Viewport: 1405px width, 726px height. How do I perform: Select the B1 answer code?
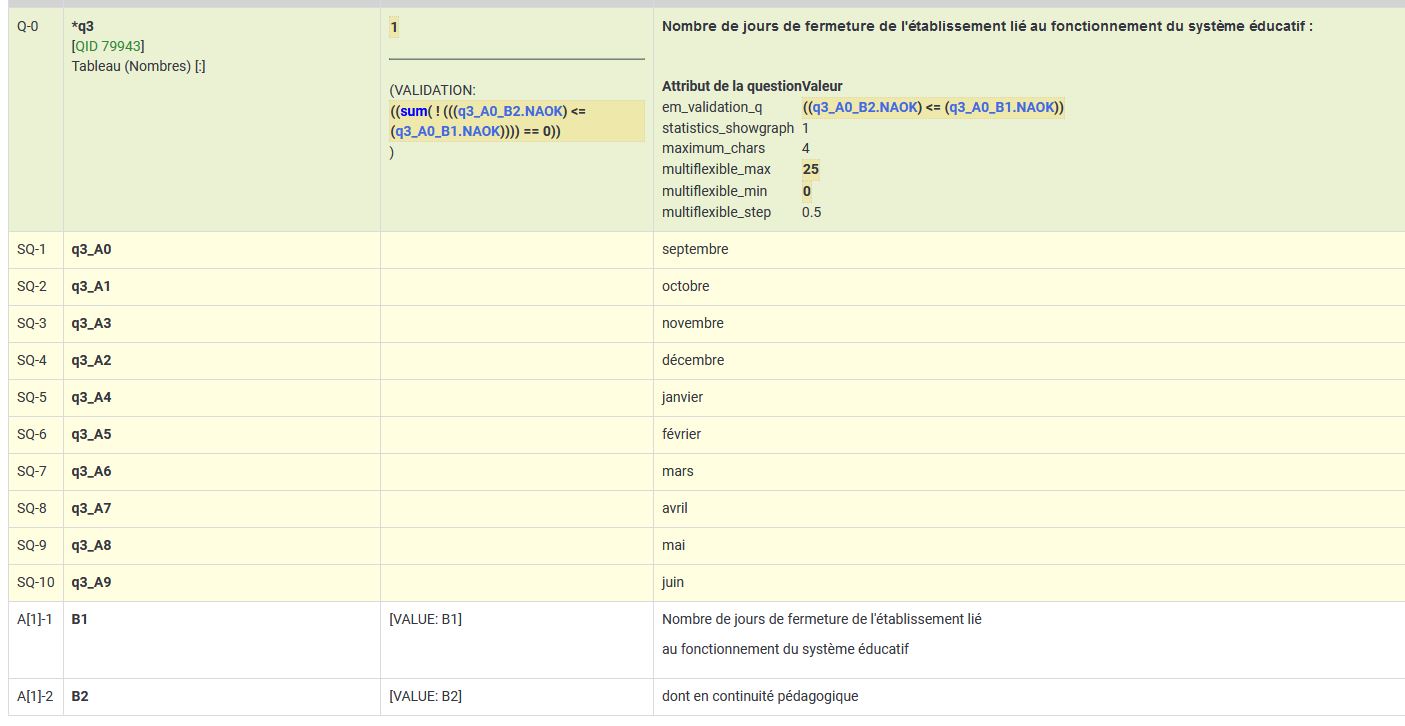coord(80,619)
